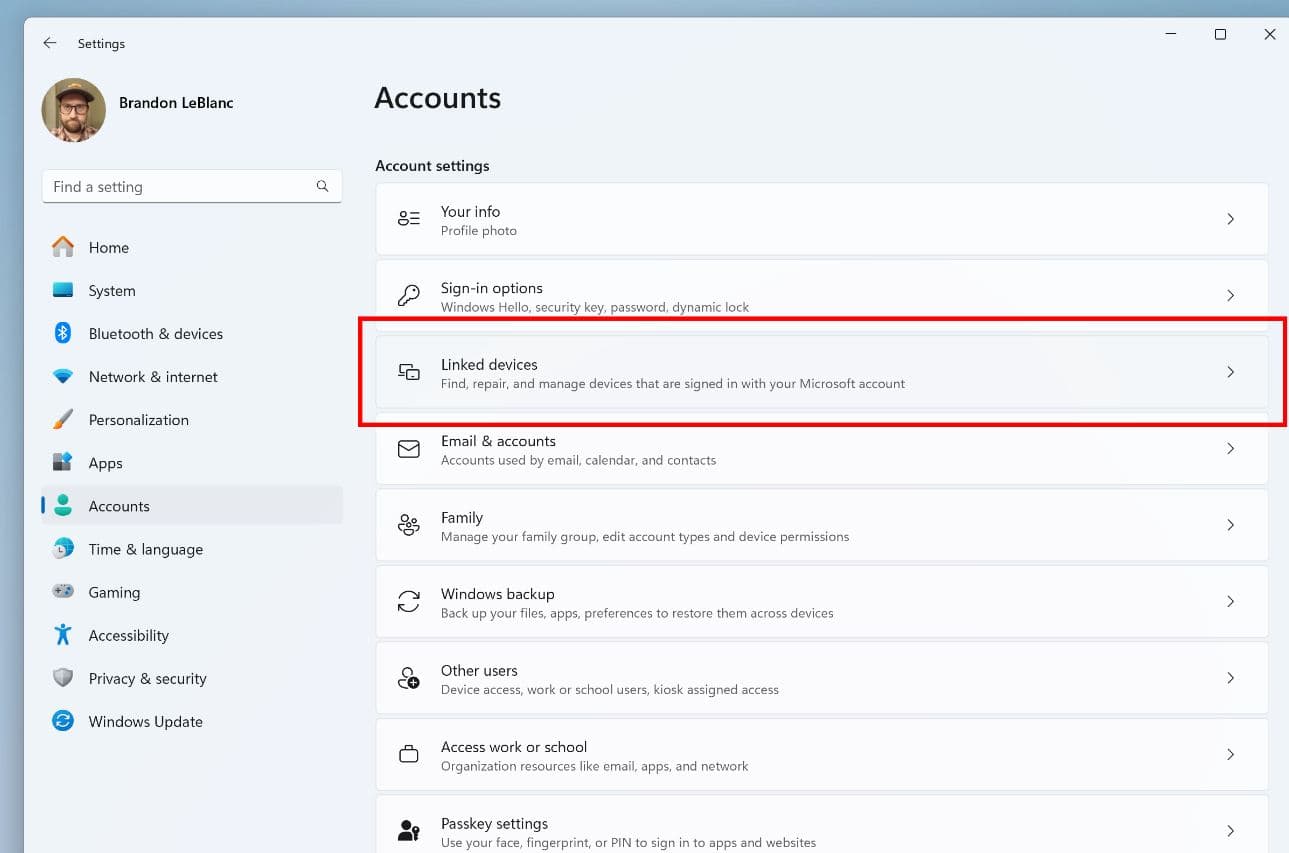Image resolution: width=1289 pixels, height=853 pixels.
Task: Click the Other users chevron
Action: pyautogui.click(x=1231, y=678)
